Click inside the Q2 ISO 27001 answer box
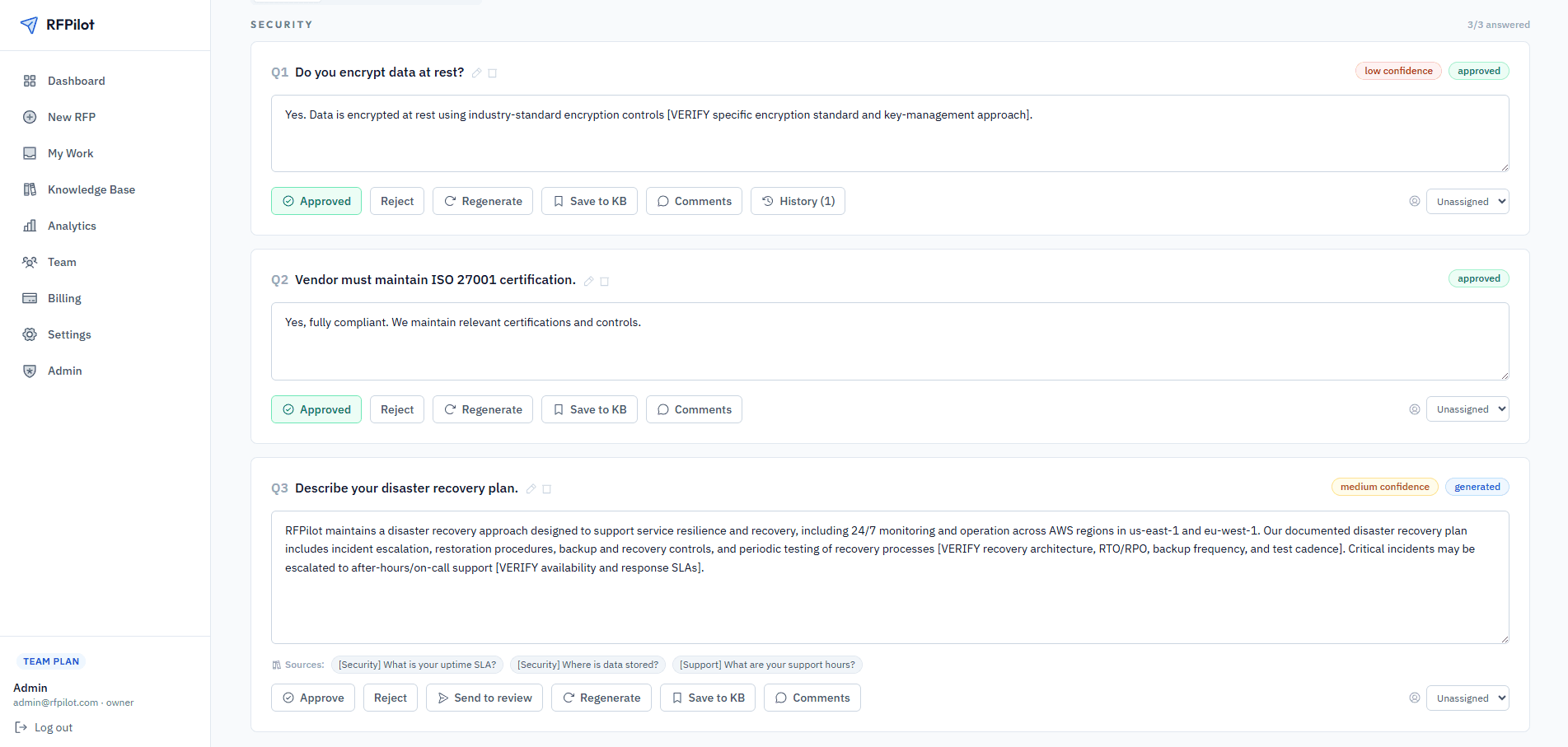 [x=890, y=341]
